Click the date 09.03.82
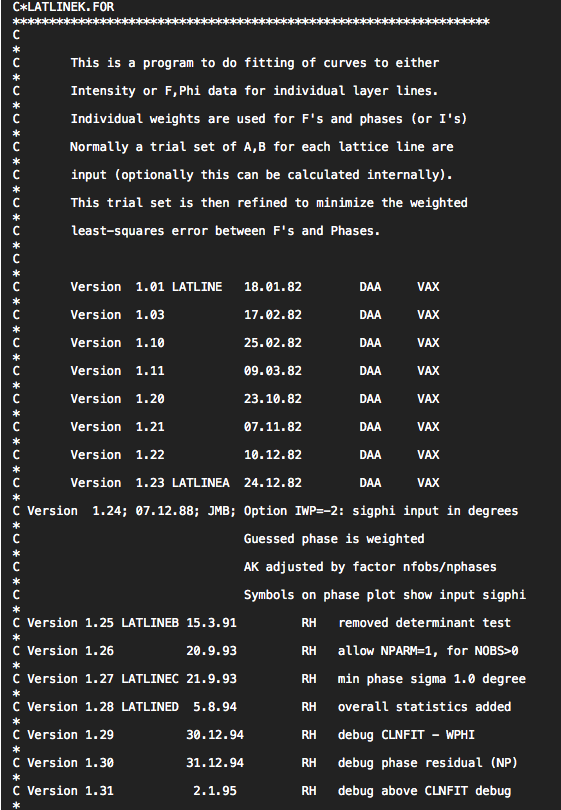 [x=273, y=370]
